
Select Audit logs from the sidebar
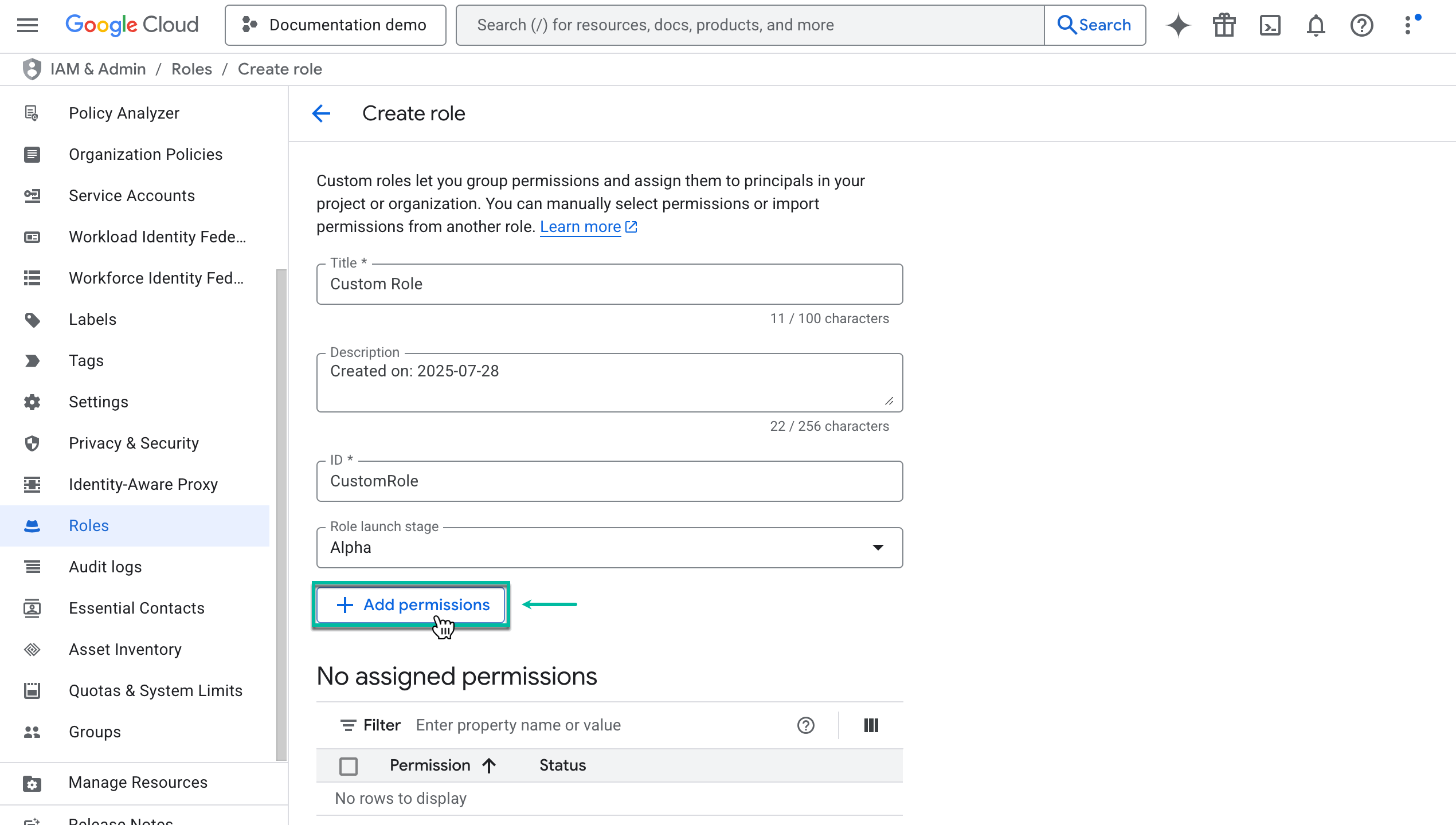(x=105, y=567)
